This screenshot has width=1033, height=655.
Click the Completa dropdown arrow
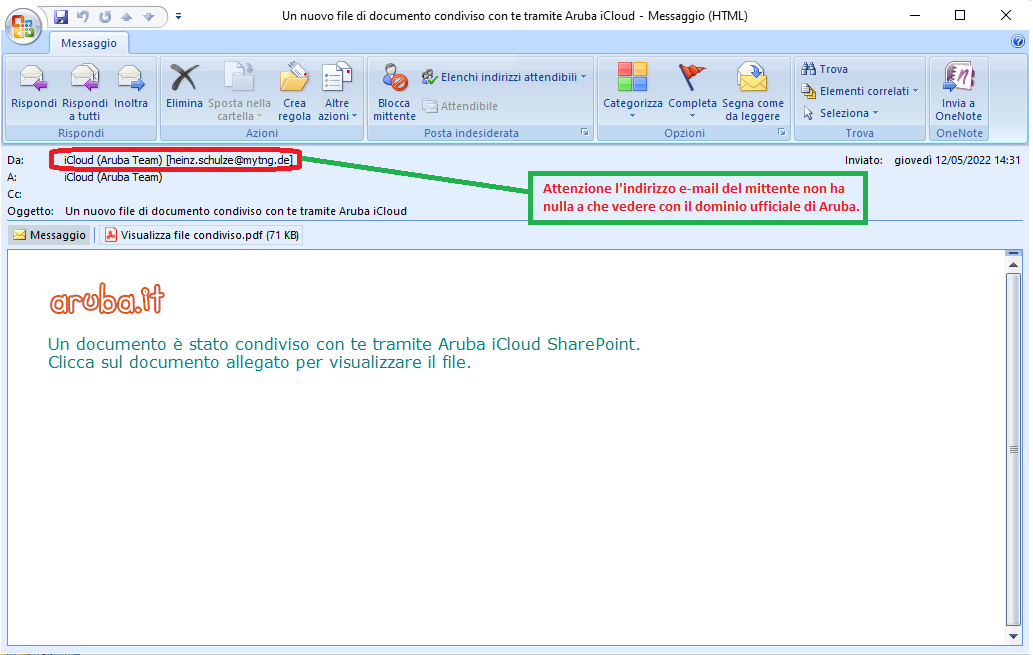pyautogui.click(x=692, y=116)
